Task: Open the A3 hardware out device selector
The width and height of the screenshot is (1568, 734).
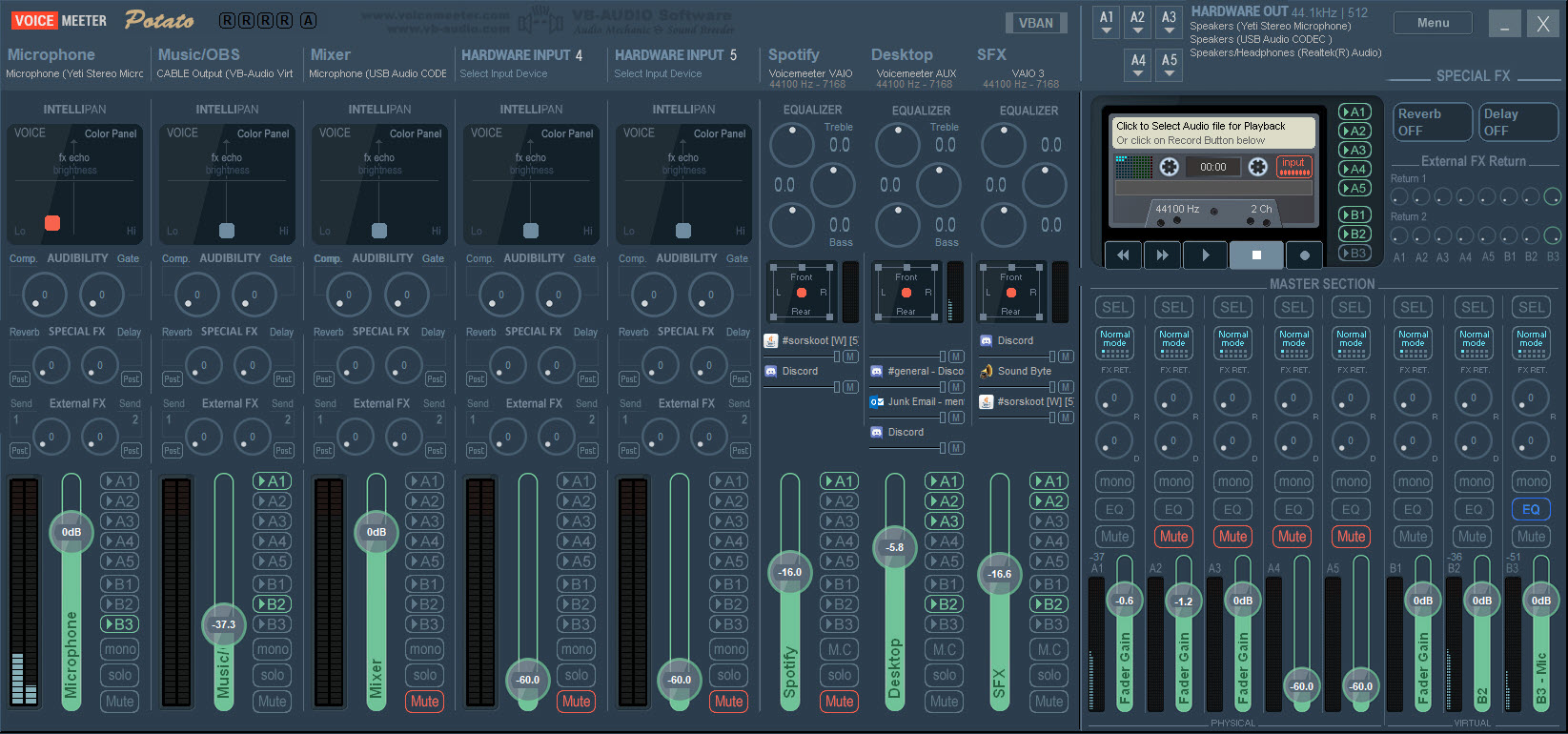Action: click(1169, 23)
